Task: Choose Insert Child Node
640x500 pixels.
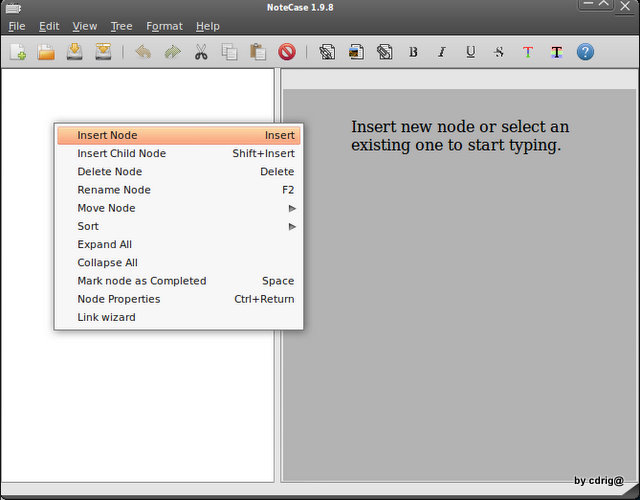Action: tap(179, 153)
